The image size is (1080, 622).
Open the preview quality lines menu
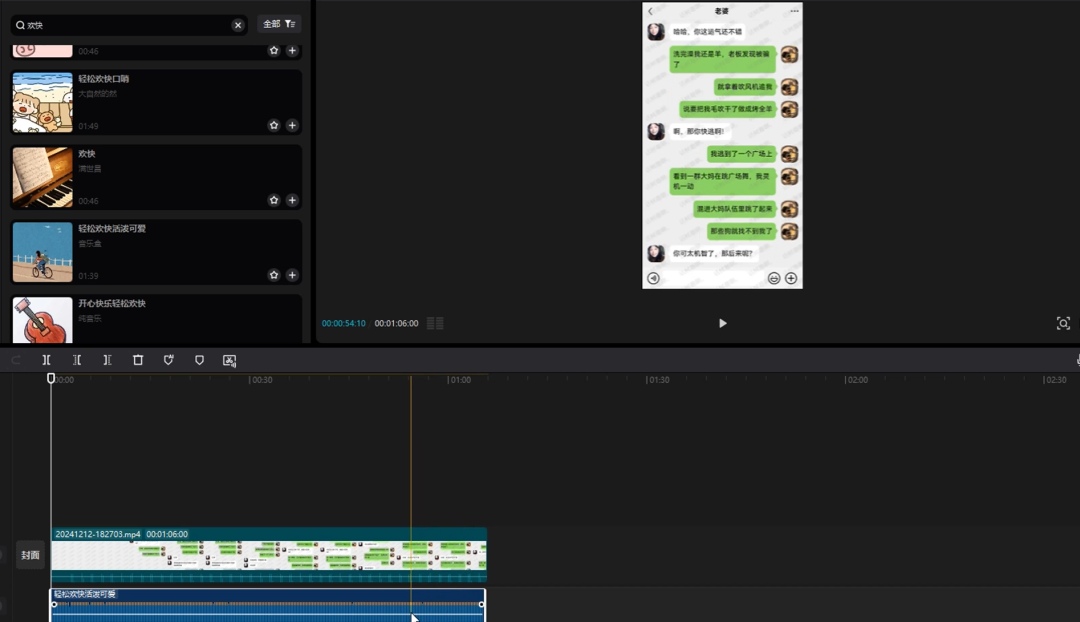point(435,323)
